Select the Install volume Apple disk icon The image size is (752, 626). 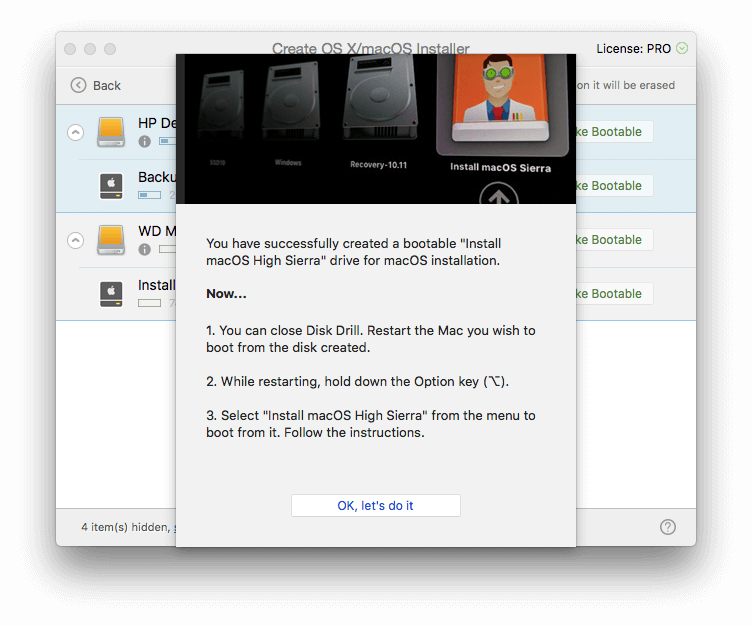coord(111,294)
